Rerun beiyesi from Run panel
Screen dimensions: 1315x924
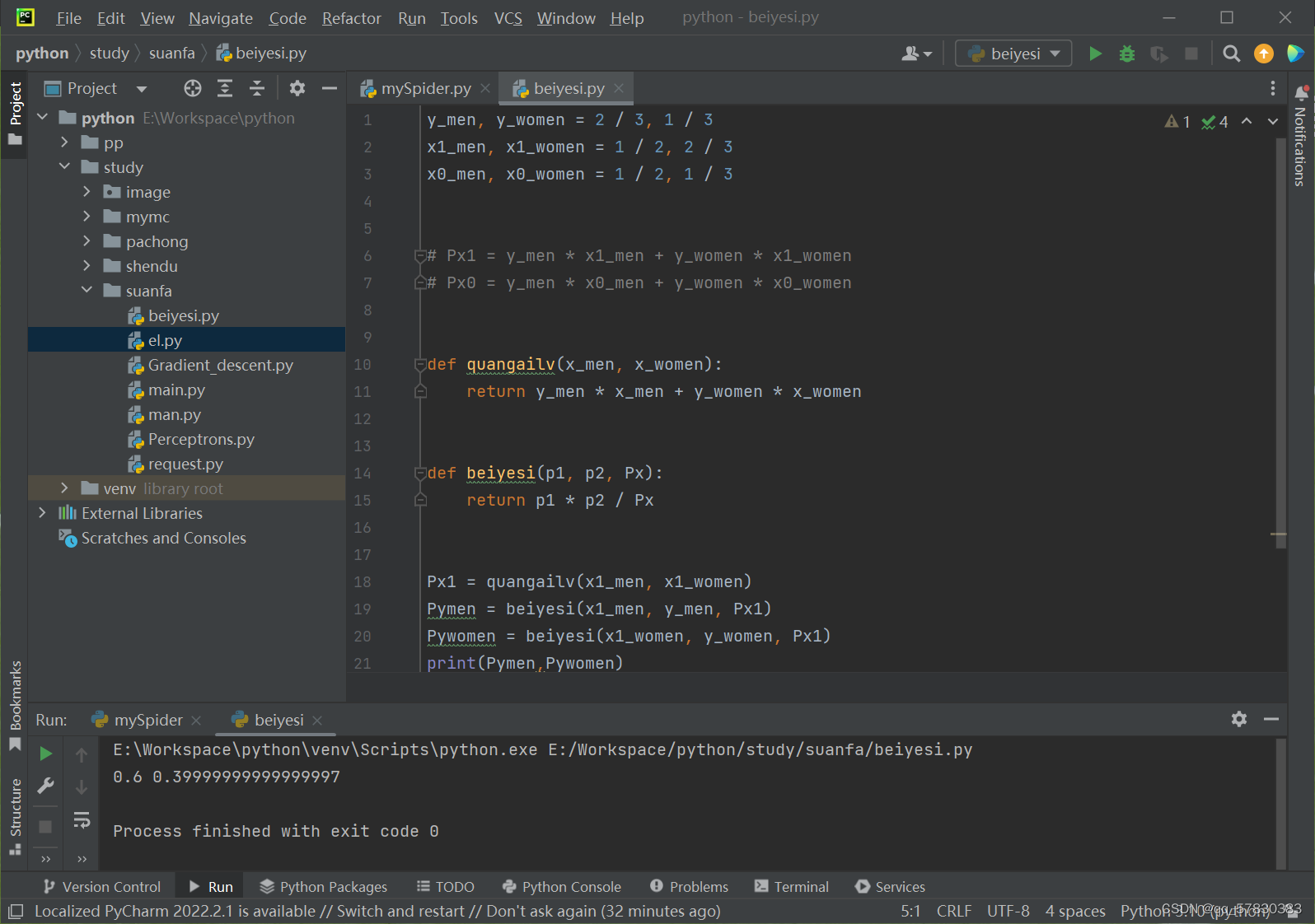point(46,754)
